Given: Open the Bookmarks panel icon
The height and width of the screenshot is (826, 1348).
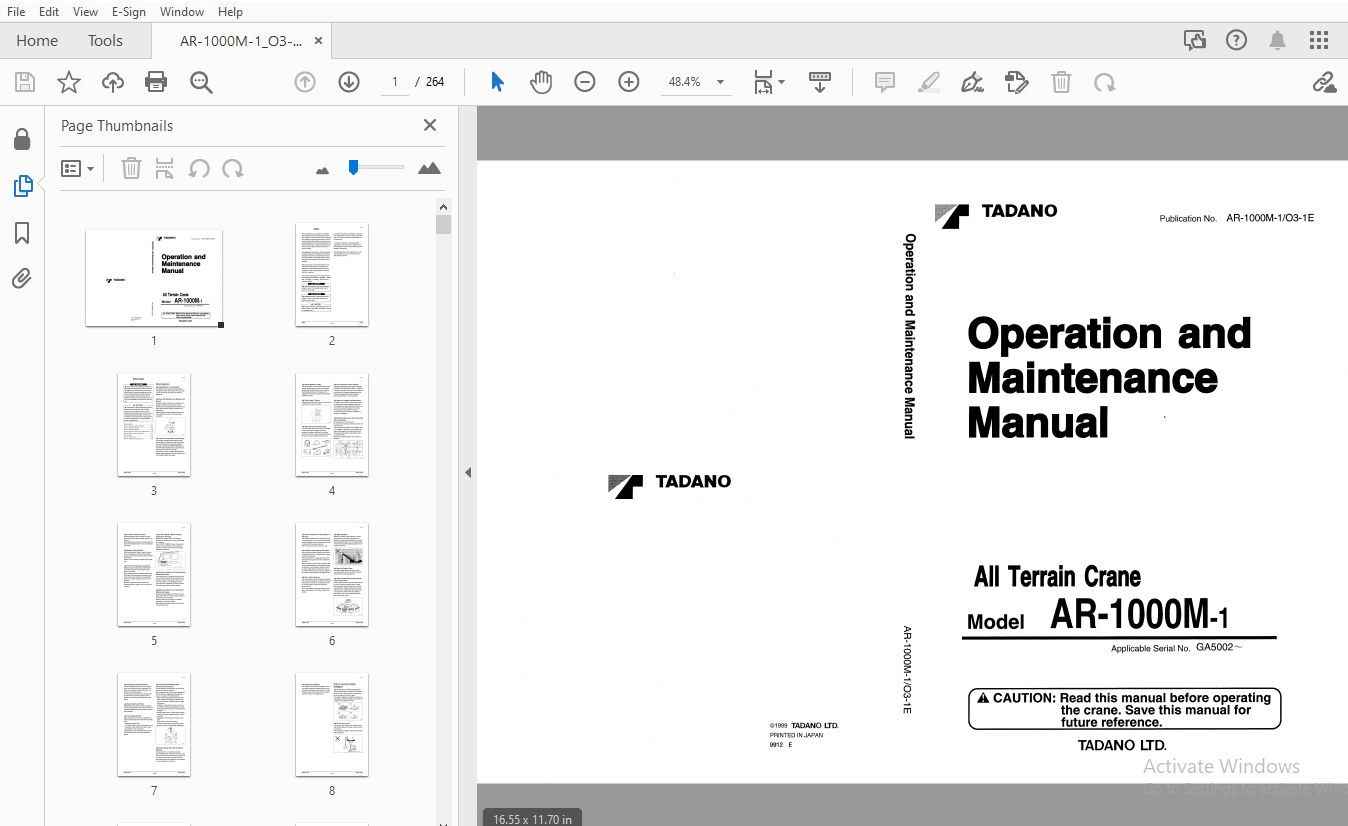Looking at the screenshot, I should tap(22, 233).
